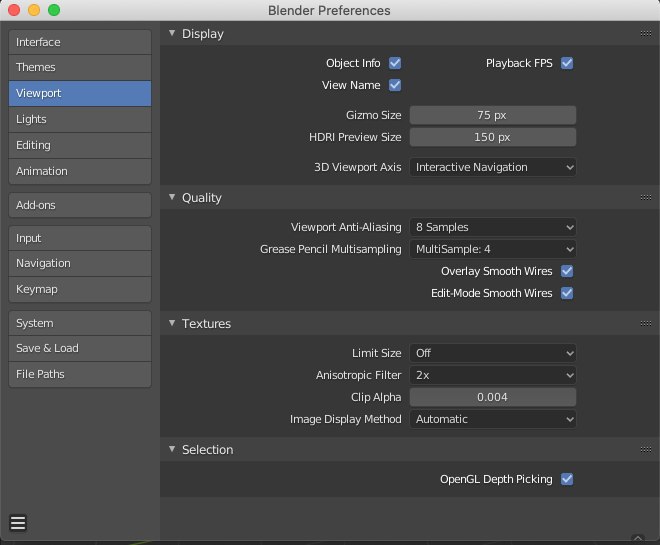
Task: Collapse the Display panel
Action: pos(172,33)
